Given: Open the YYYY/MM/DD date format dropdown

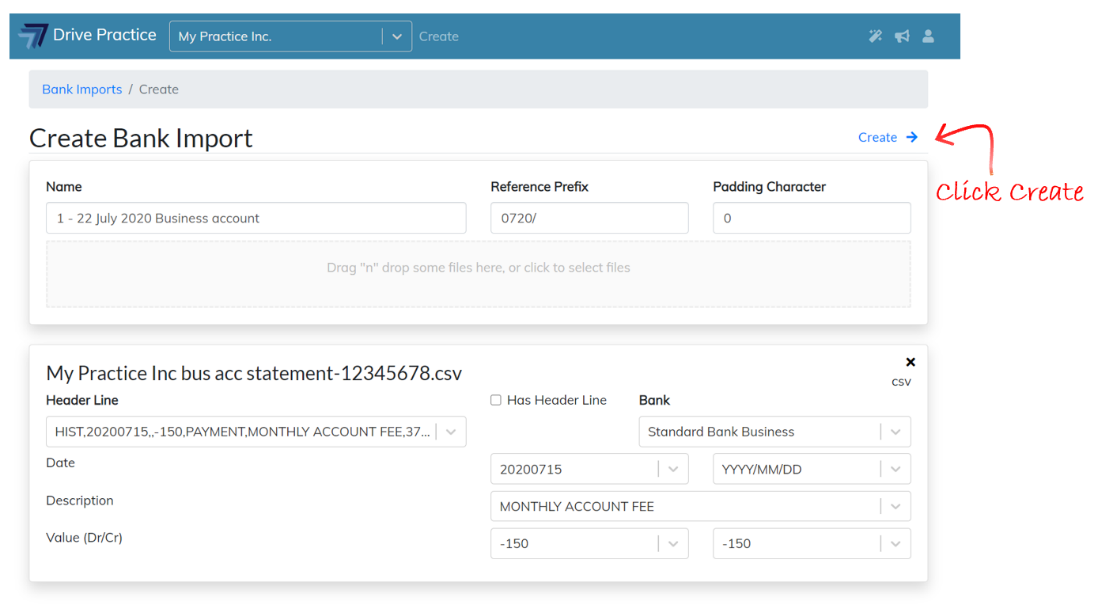Looking at the screenshot, I should click(x=896, y=469).
